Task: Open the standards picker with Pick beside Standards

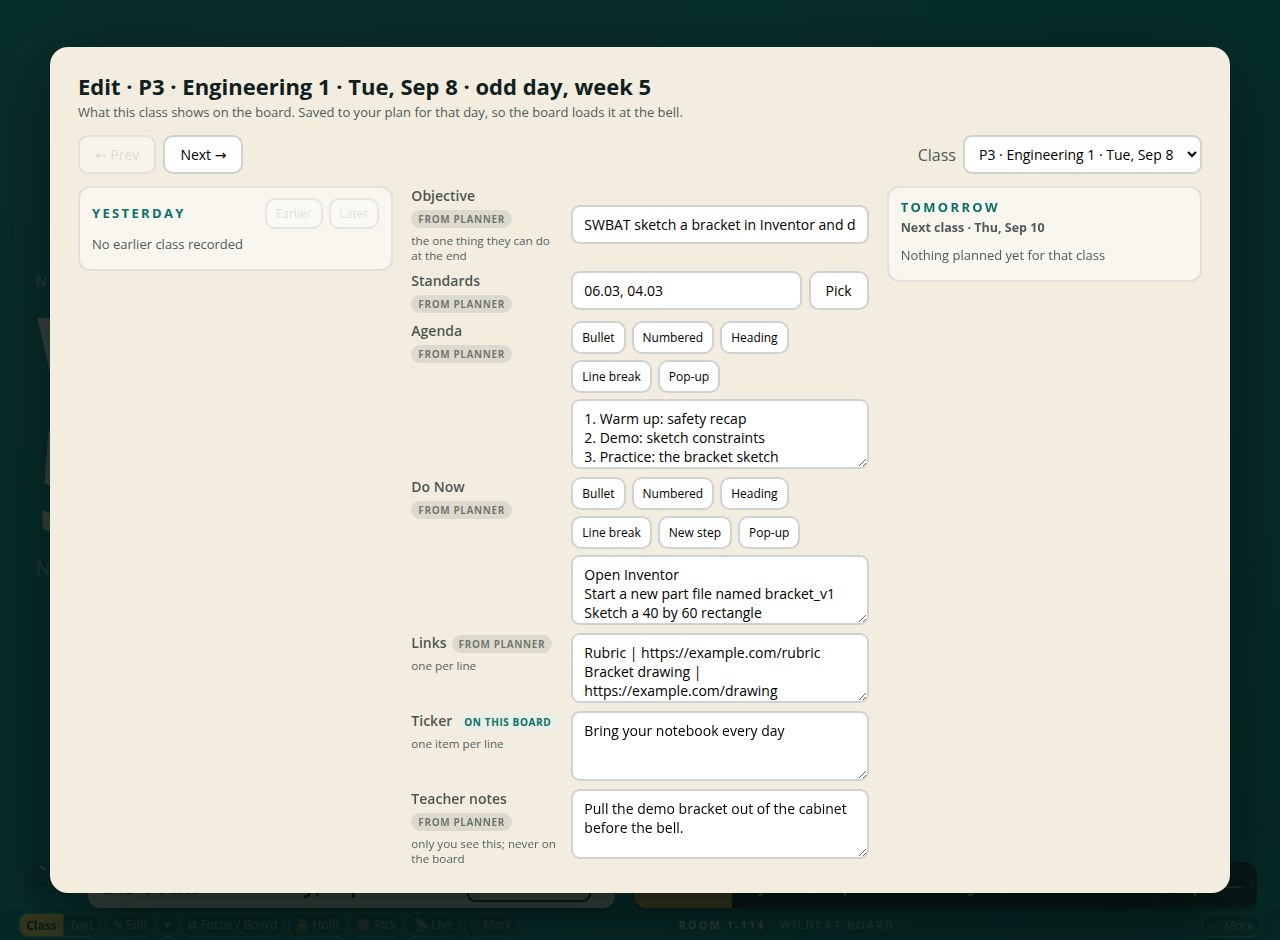Action: [x=839, y=291]
